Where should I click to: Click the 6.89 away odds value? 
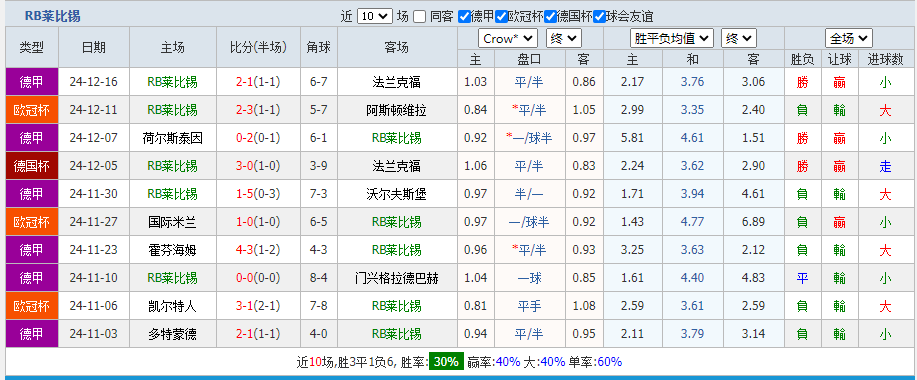coord(753,222)
